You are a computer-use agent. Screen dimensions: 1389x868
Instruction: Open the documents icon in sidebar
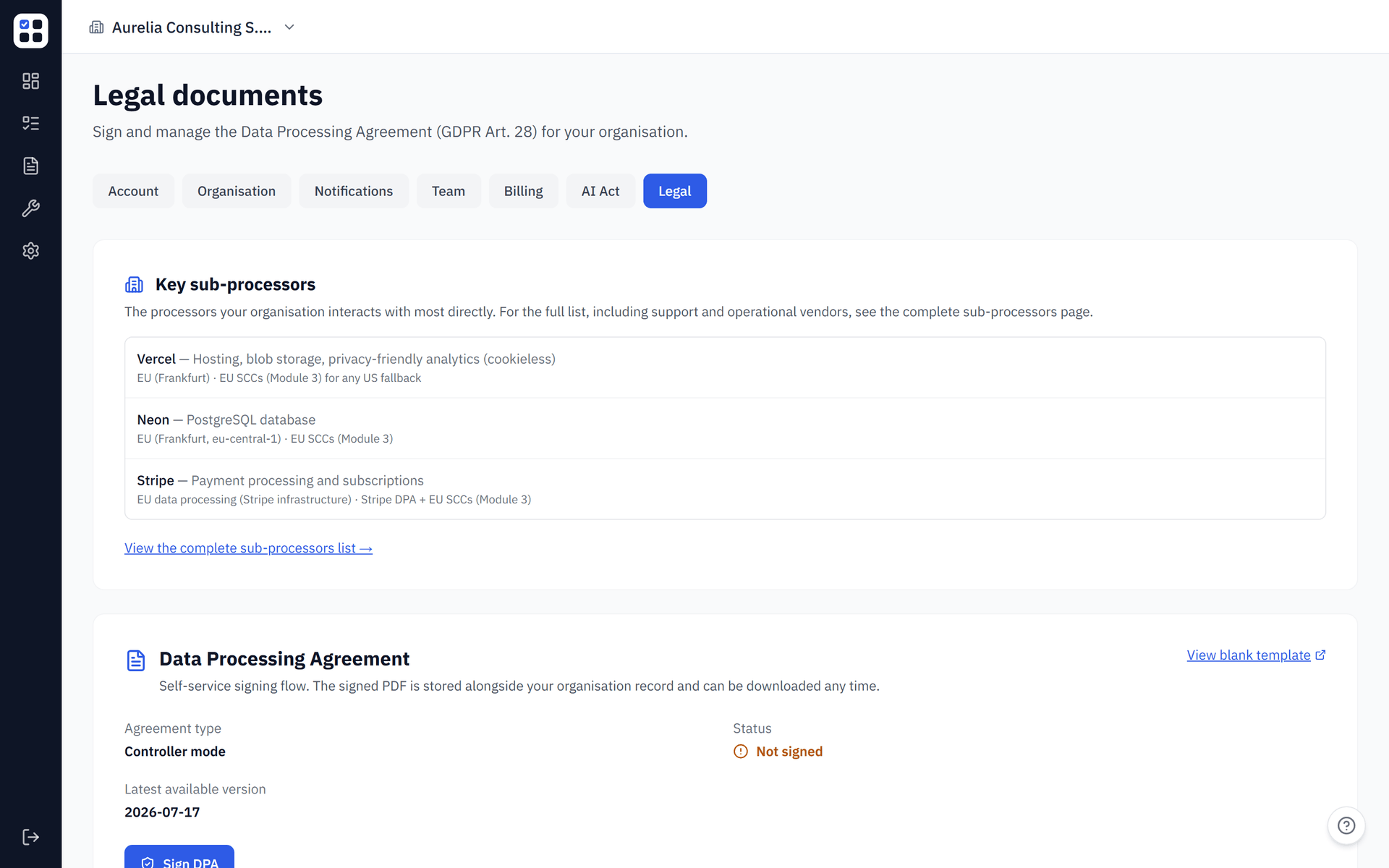pos(30,166)
